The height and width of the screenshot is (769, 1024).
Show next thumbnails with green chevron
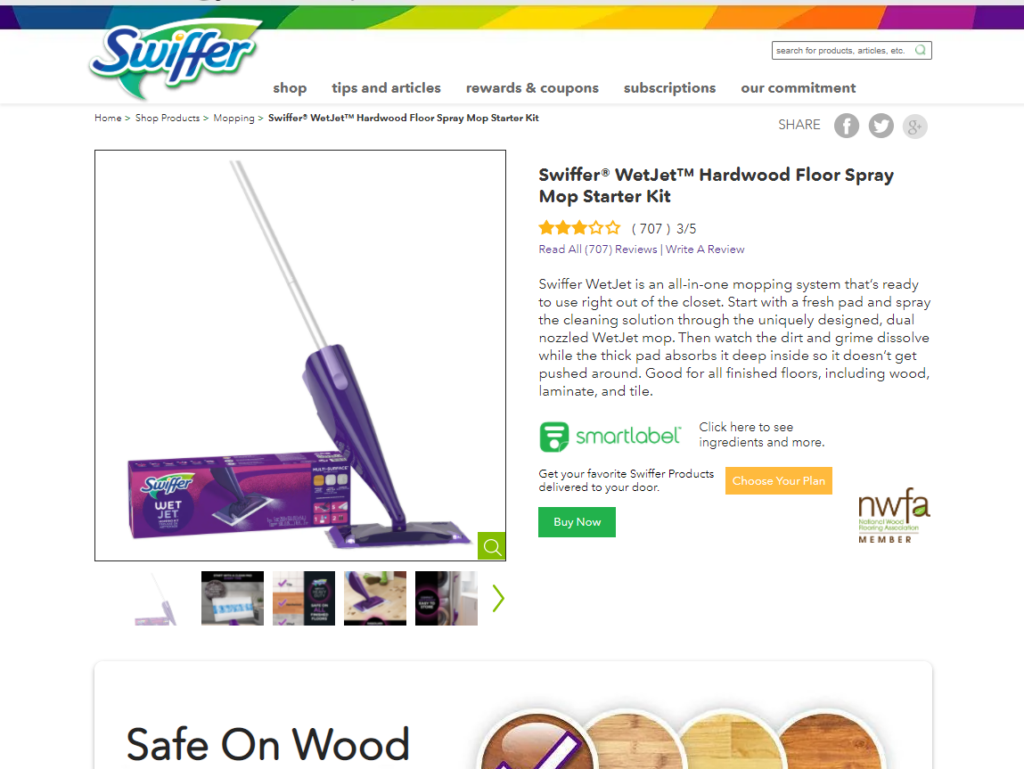(498, 599)
